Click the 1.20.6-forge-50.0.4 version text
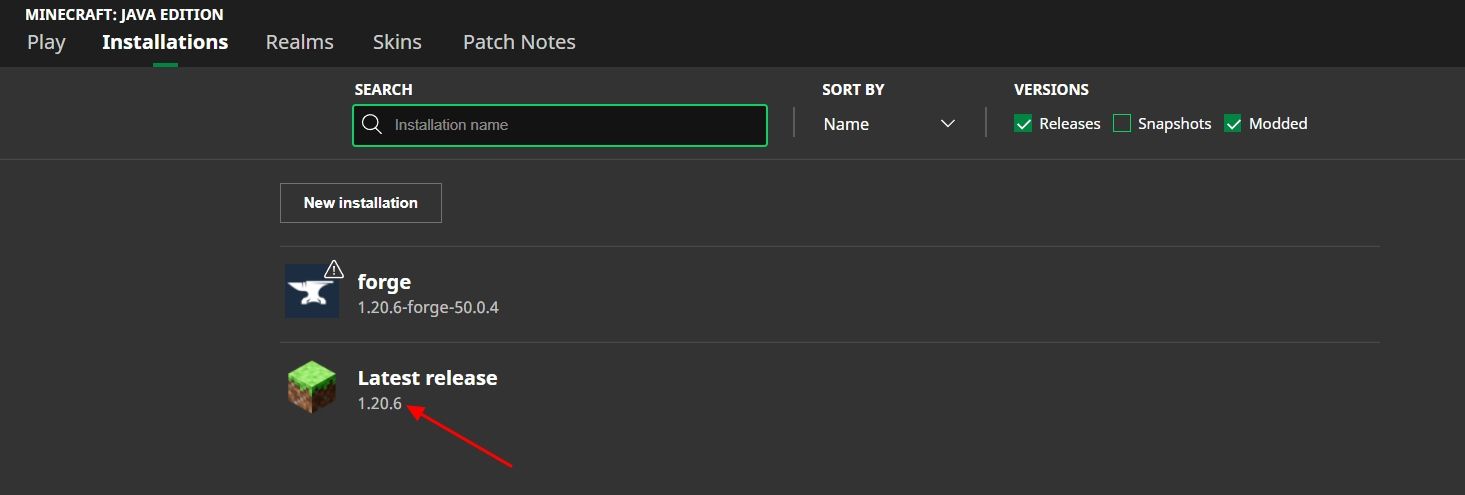The height and width of the screenshot is (495, 1465). [428, 308]
